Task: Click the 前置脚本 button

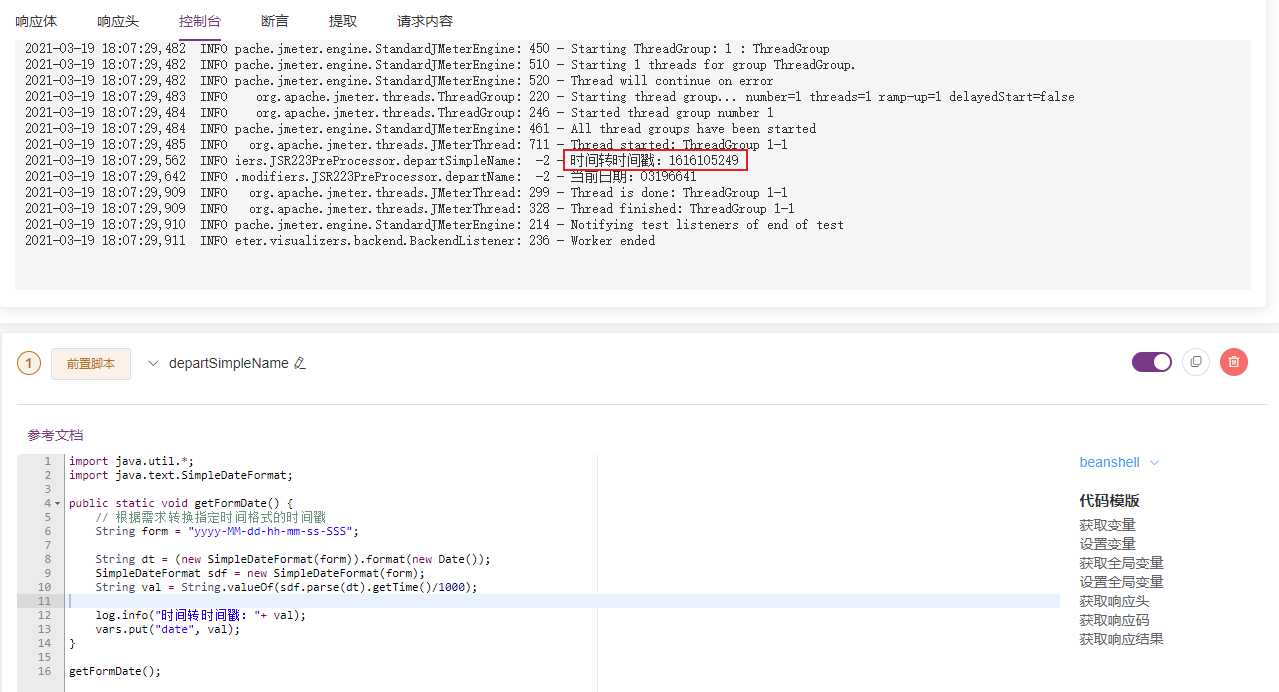Action: tap(91, 364)
